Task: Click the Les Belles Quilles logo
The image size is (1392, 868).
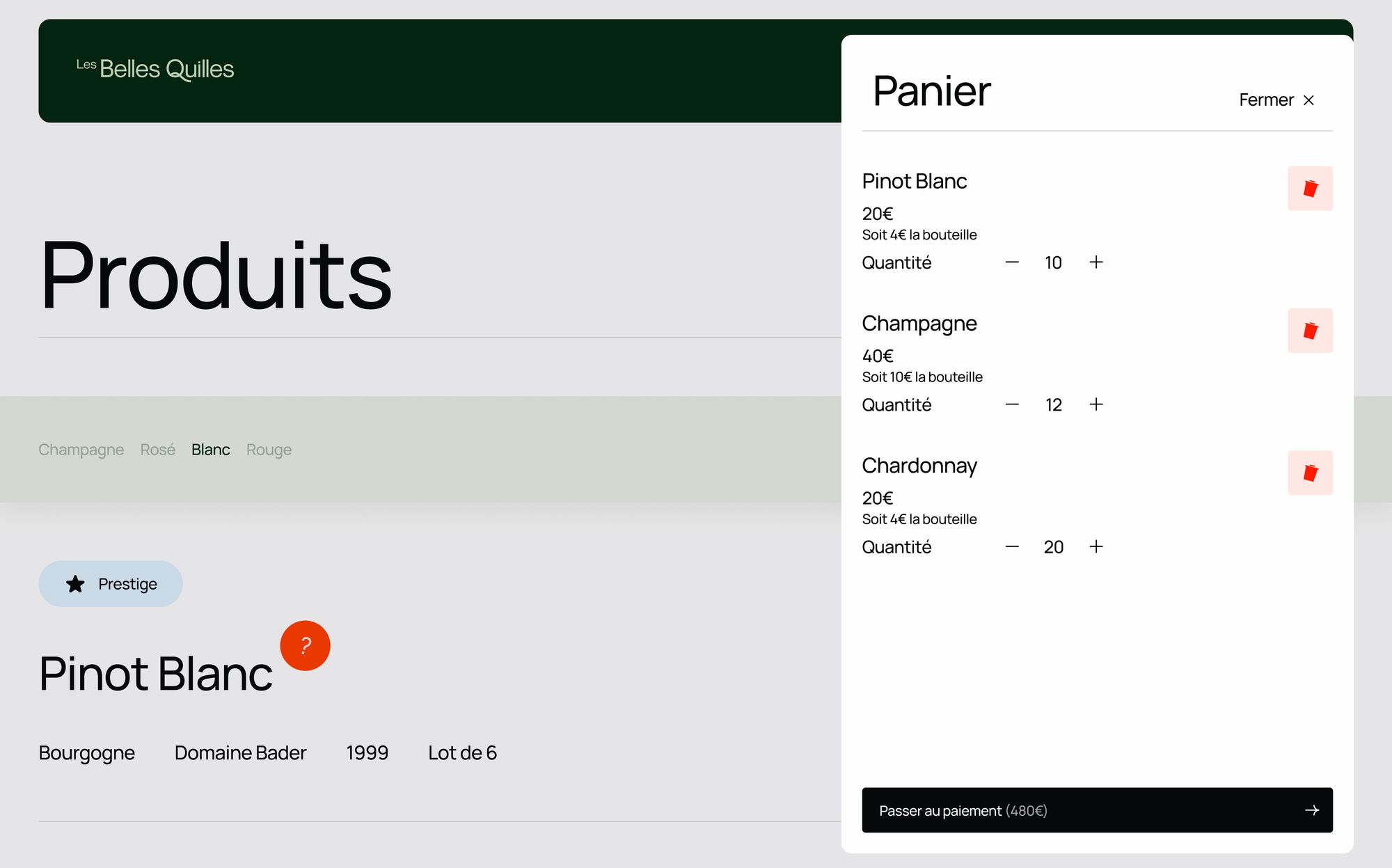Action: [155, 69]
